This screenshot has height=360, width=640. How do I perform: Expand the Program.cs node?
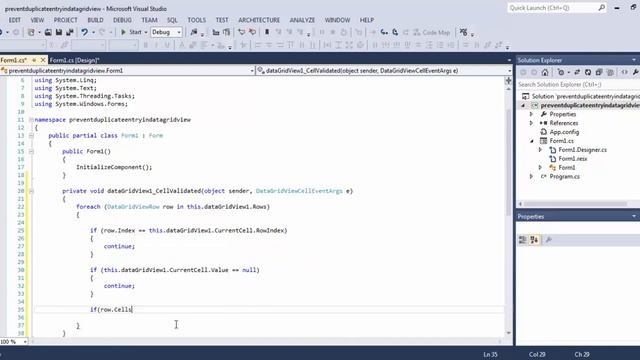[531, 177]
